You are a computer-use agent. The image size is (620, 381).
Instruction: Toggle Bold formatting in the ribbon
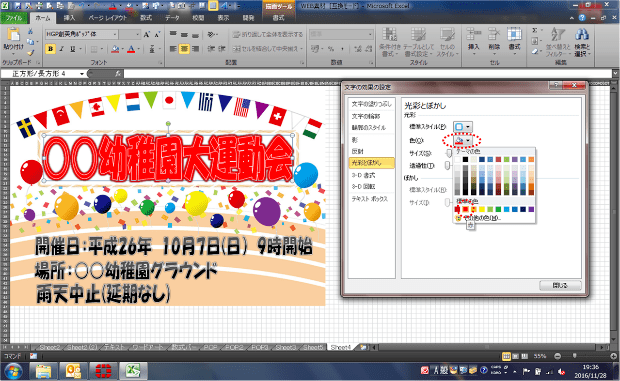click(50, 49)
